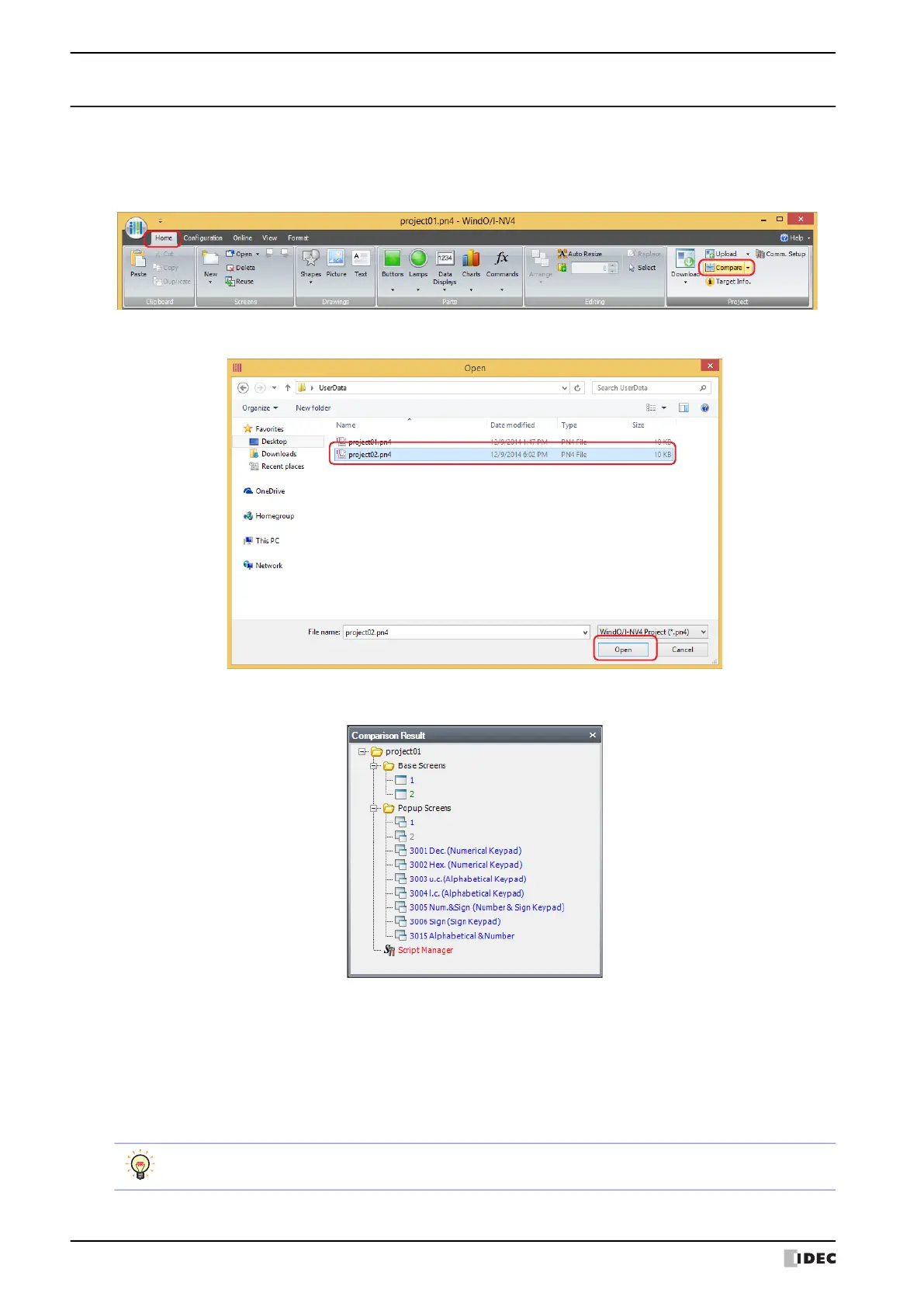Click the Open screen button in Screens group
This screenshot has width=924, height=1307.
(x=239, y=254)
